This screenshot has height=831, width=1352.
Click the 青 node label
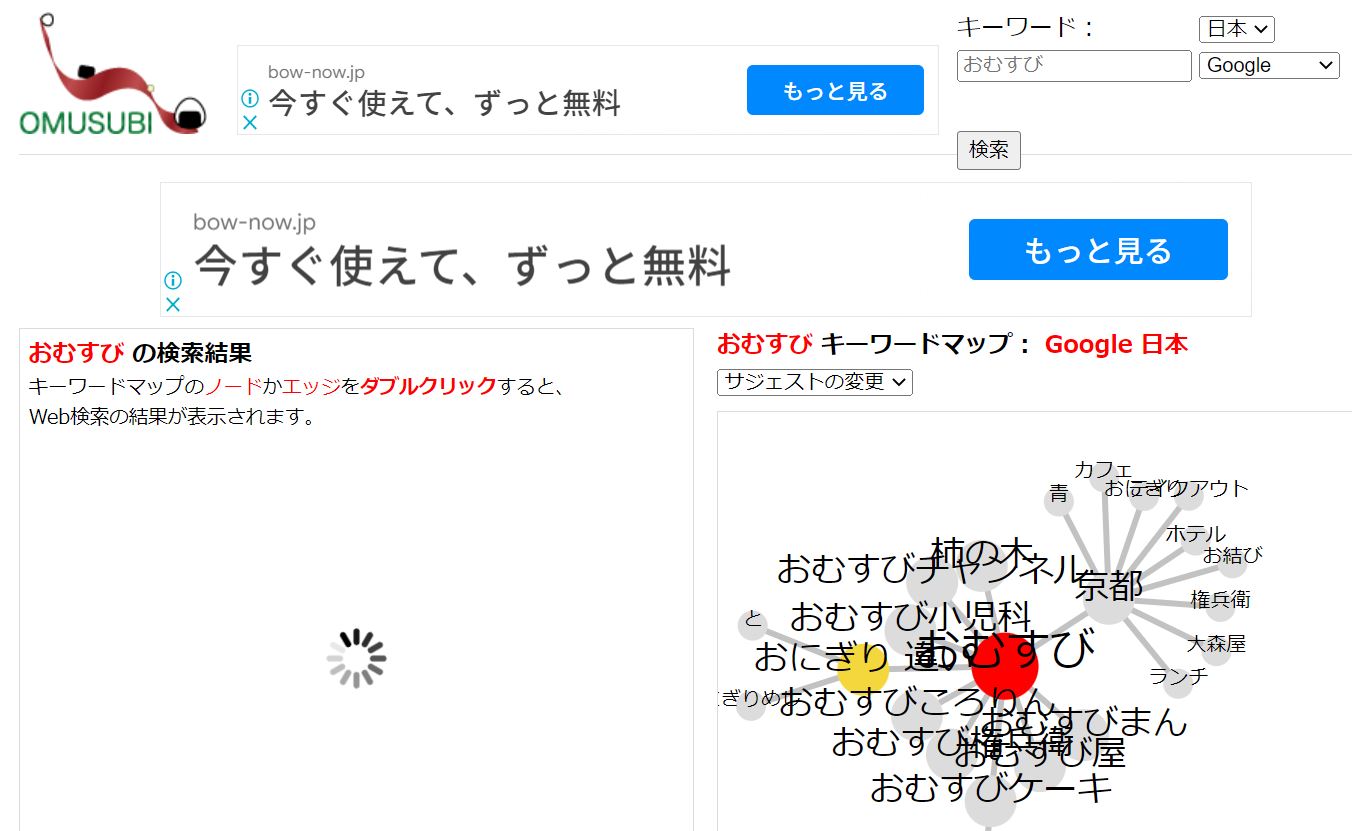1059,494
